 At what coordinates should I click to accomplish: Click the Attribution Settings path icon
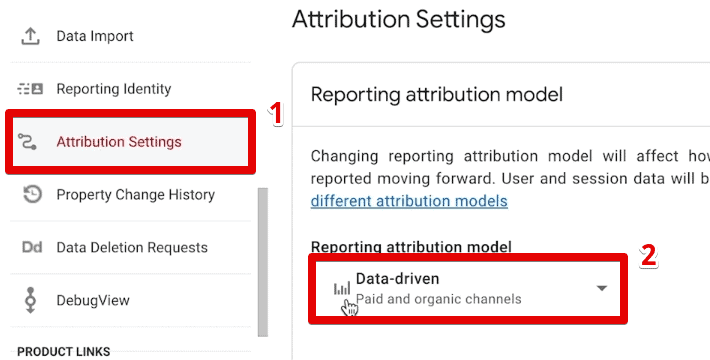click(27, 142)
